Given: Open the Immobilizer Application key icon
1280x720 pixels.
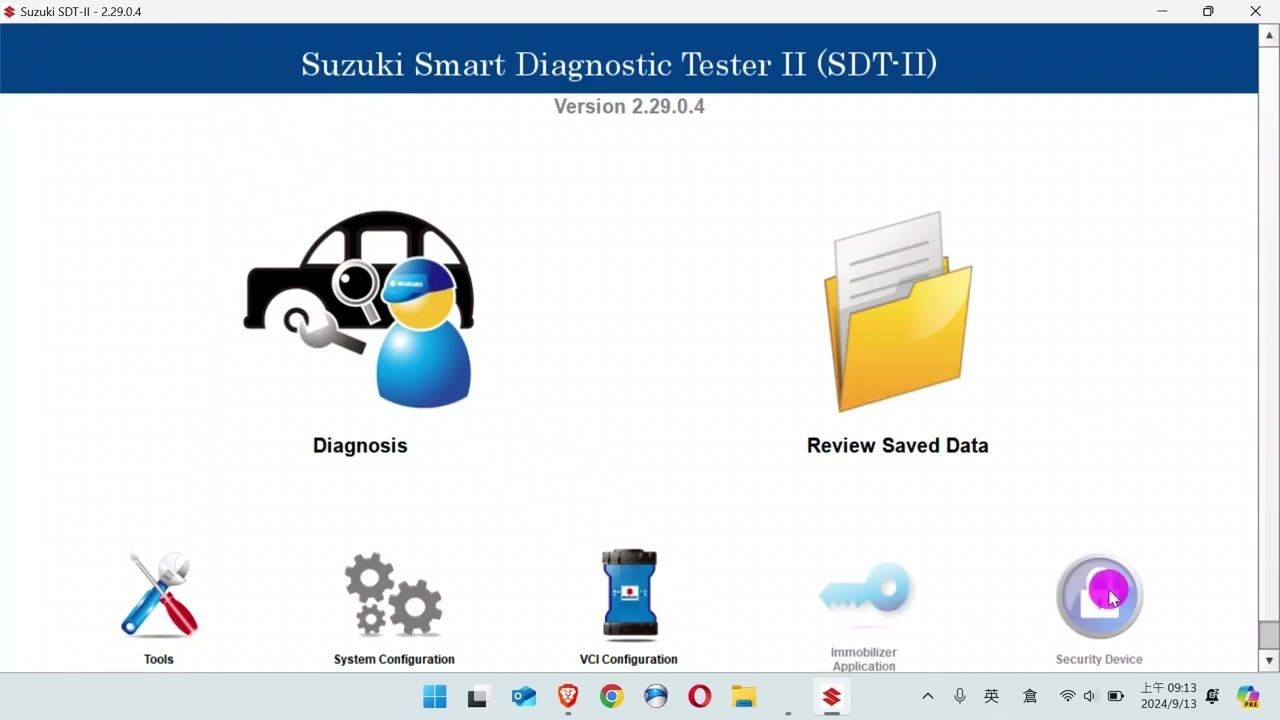Looking at the screenshot, I should pyautogui.click(x=866, y=590).
